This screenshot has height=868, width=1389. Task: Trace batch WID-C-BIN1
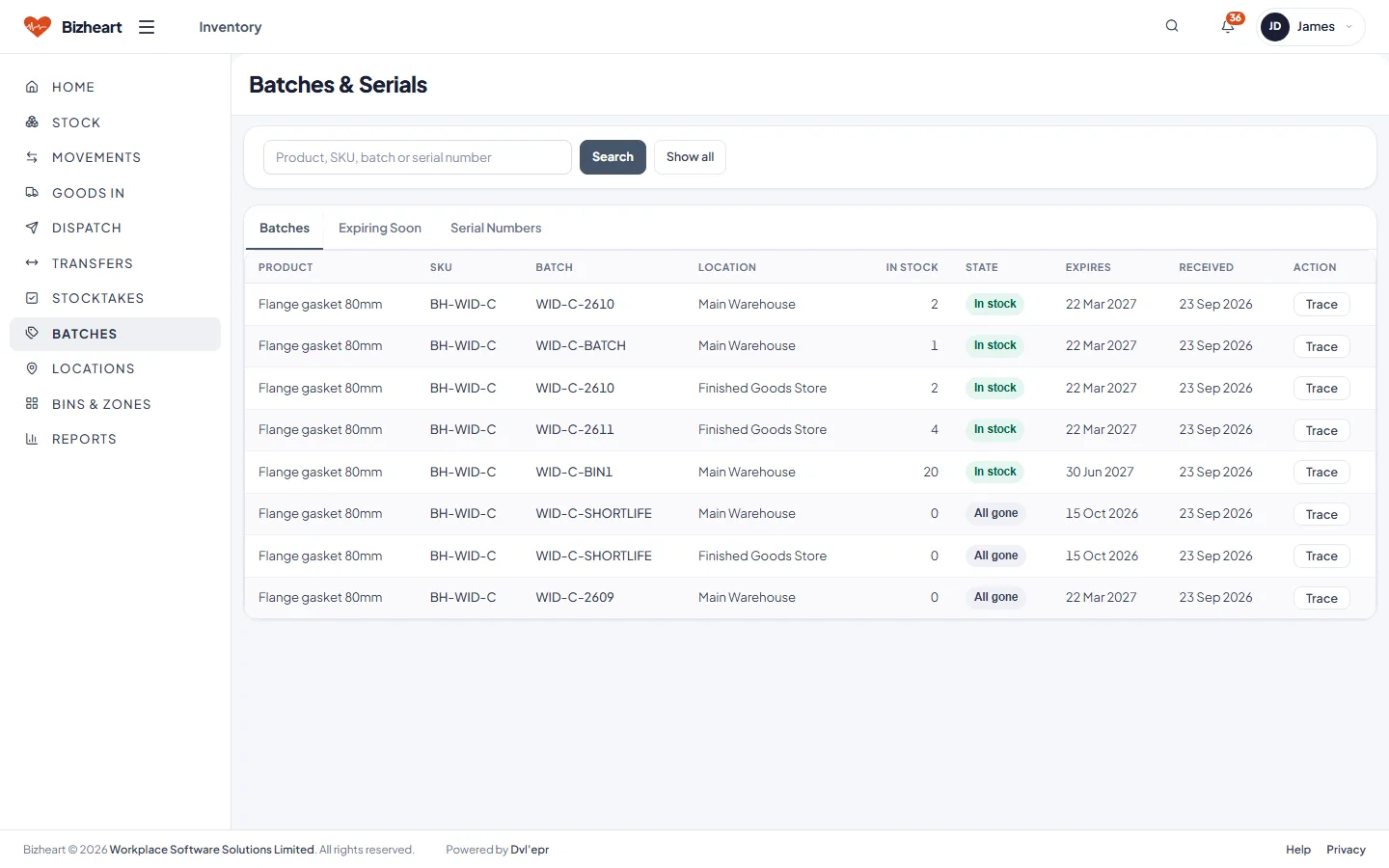pos(1321,472)
